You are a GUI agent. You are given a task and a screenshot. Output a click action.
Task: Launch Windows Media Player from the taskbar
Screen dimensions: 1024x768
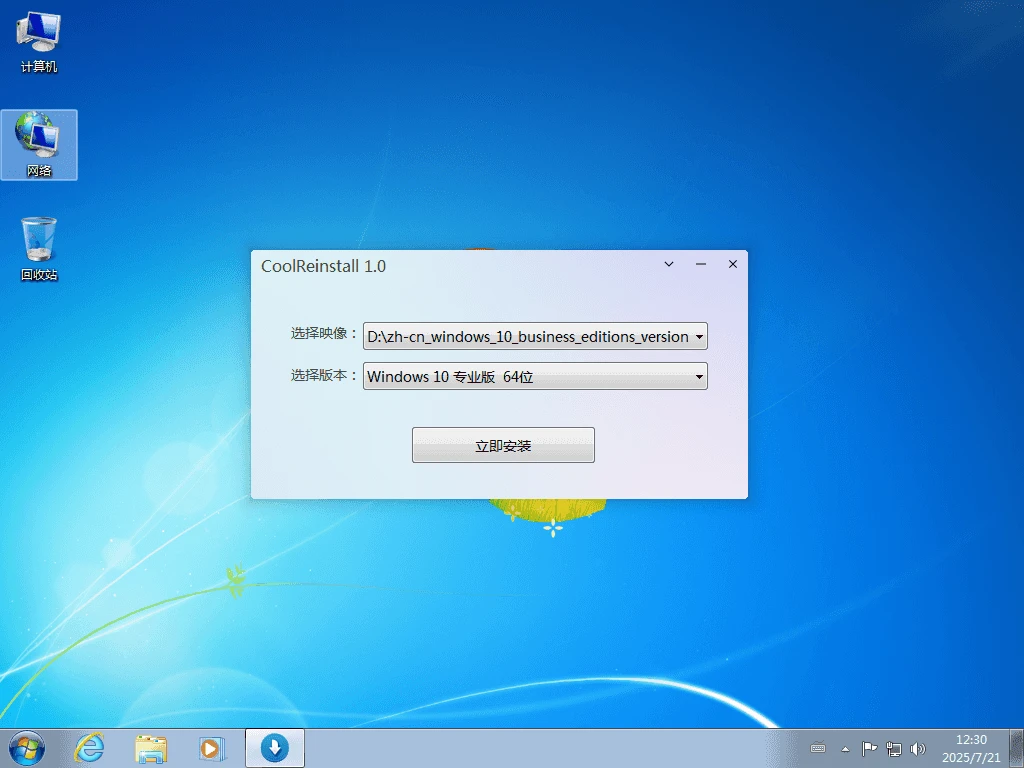(212, 748)
